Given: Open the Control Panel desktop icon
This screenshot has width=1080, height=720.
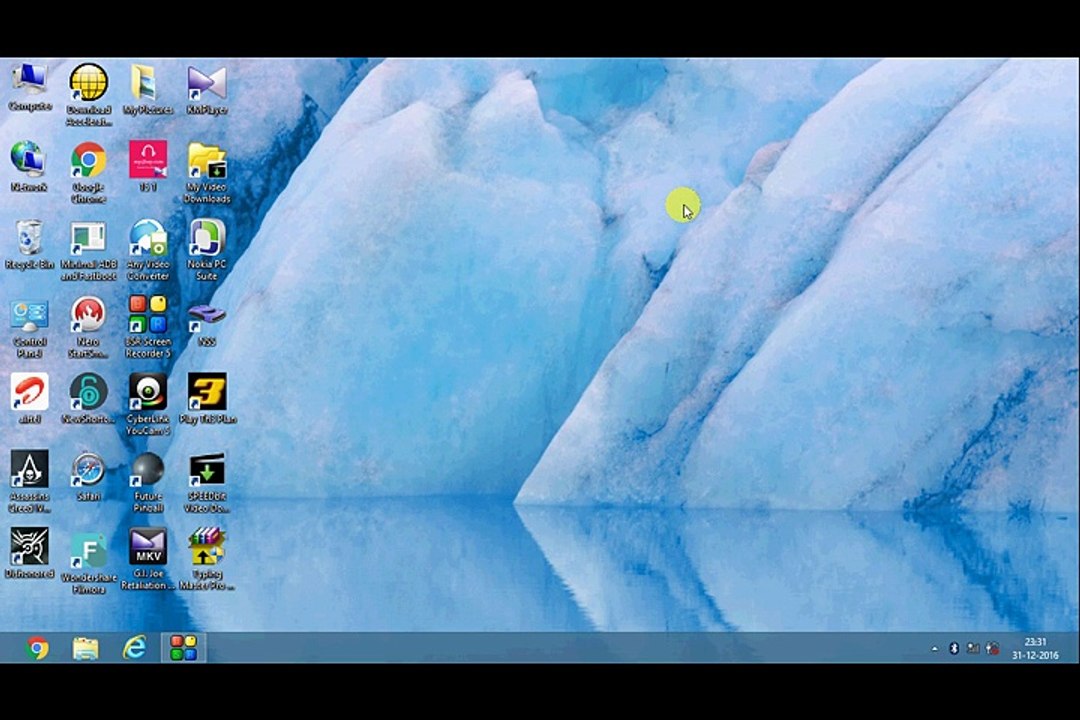Looking at the screenshot, I should pyautogui.click(x=29, y=328).
